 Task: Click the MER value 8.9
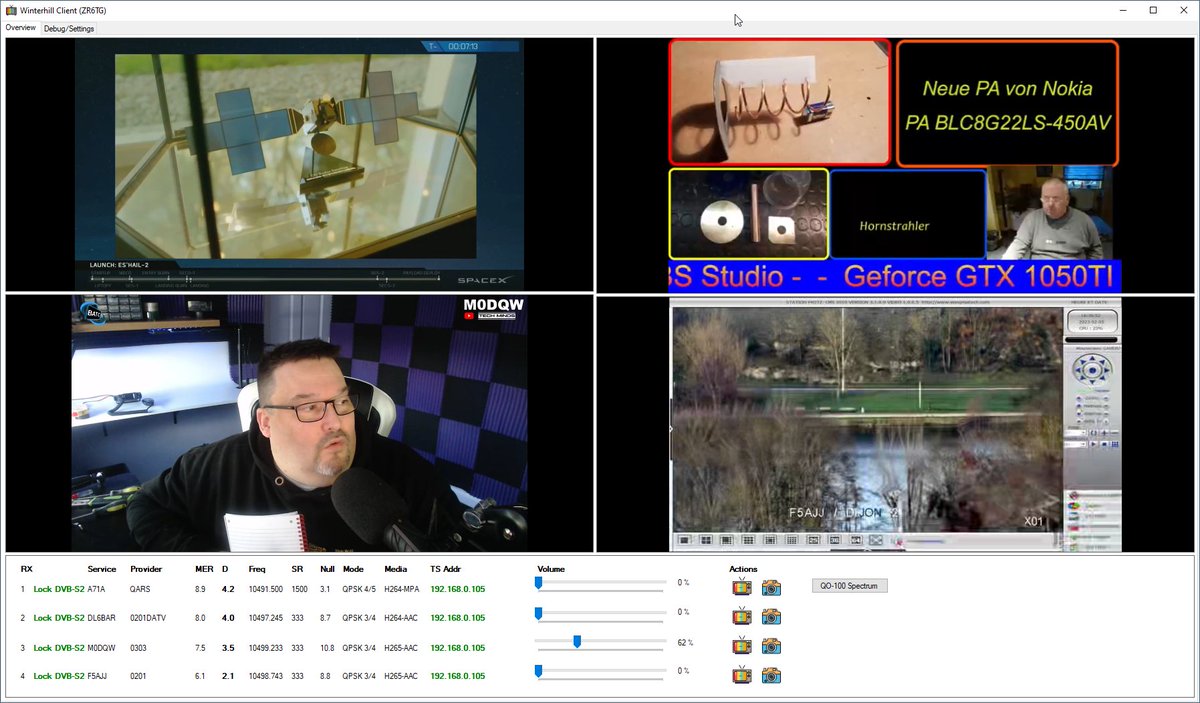(200, 589)
